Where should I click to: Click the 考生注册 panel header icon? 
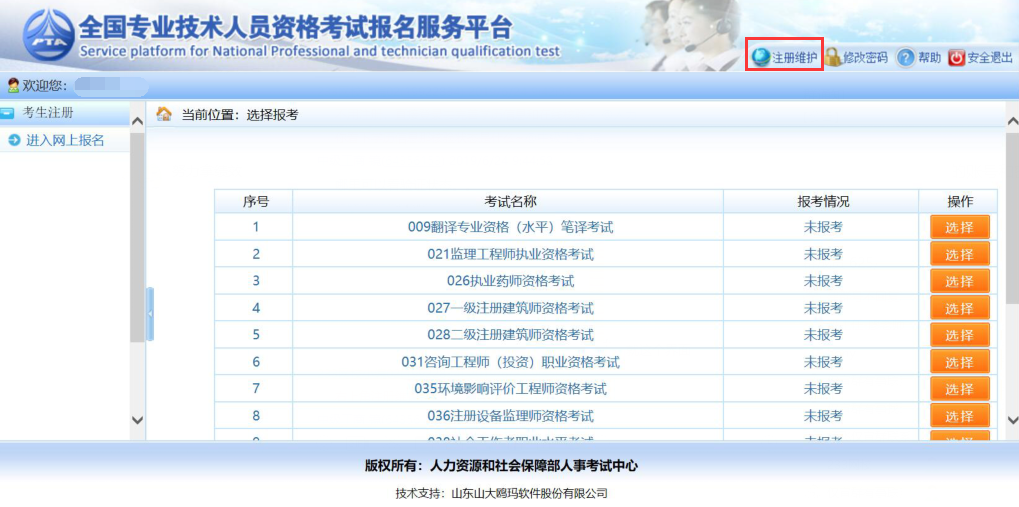coord(8,113)
